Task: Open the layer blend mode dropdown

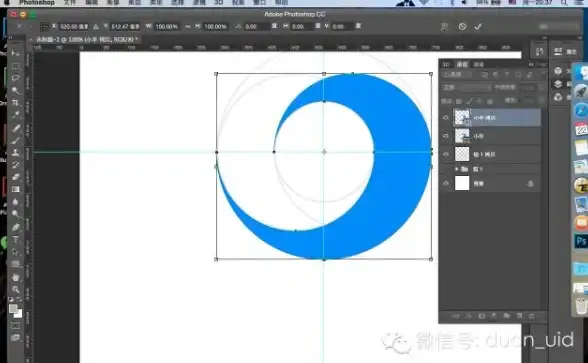Action: [466, 87]
